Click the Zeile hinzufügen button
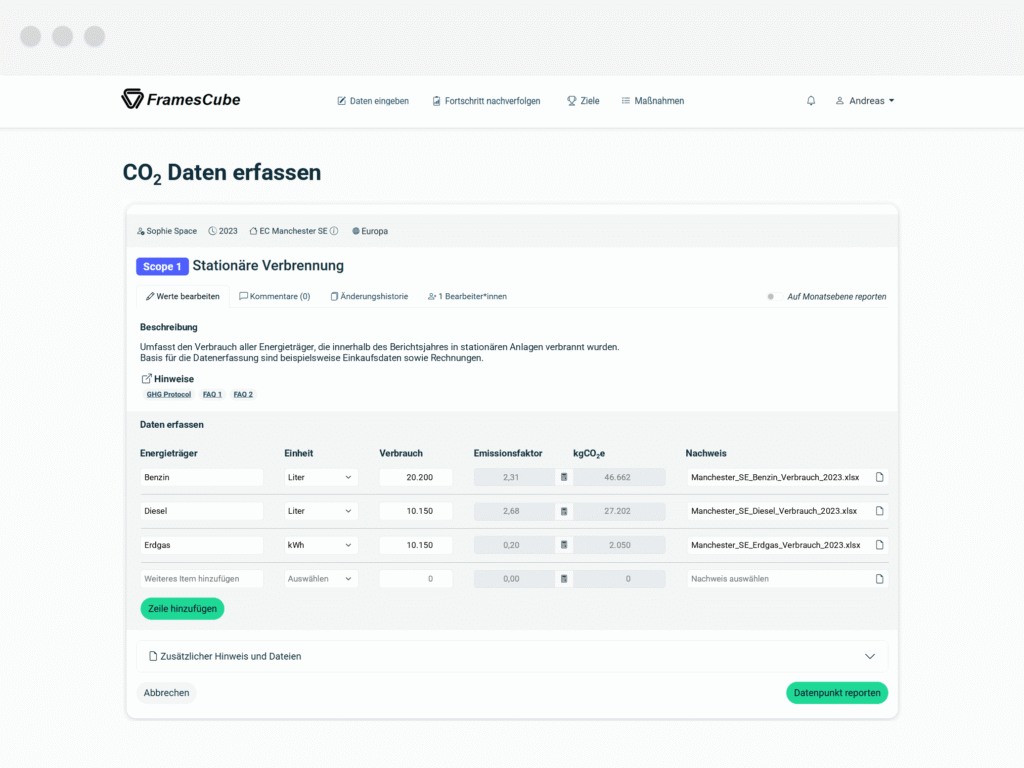Viewport: 1024px width, 768px height. point(182,609)
